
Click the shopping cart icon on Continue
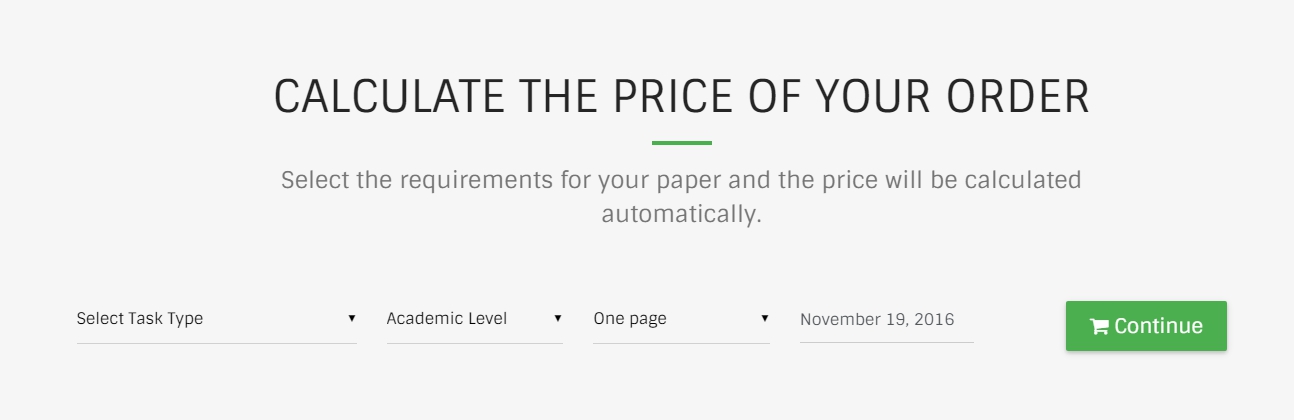pyautogui.click(x=1099, y=326)
